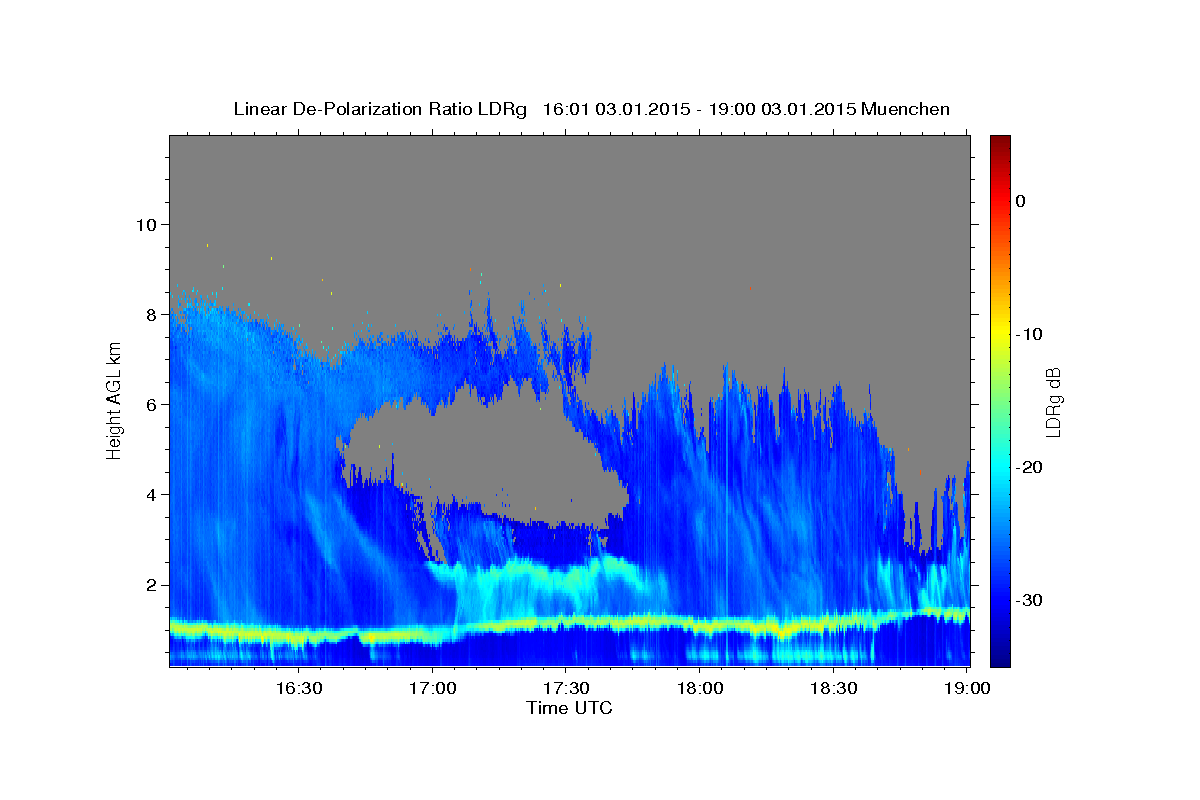Click the 18:30 time tick label
This screenshot has width=1200, height=800.
tap(834, 688)
